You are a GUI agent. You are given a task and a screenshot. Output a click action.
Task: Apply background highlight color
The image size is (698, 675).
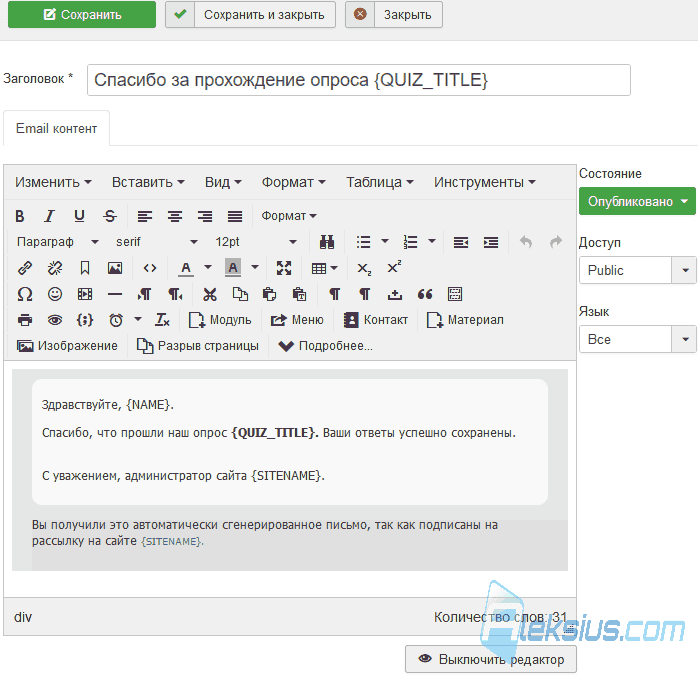(233, 268)
